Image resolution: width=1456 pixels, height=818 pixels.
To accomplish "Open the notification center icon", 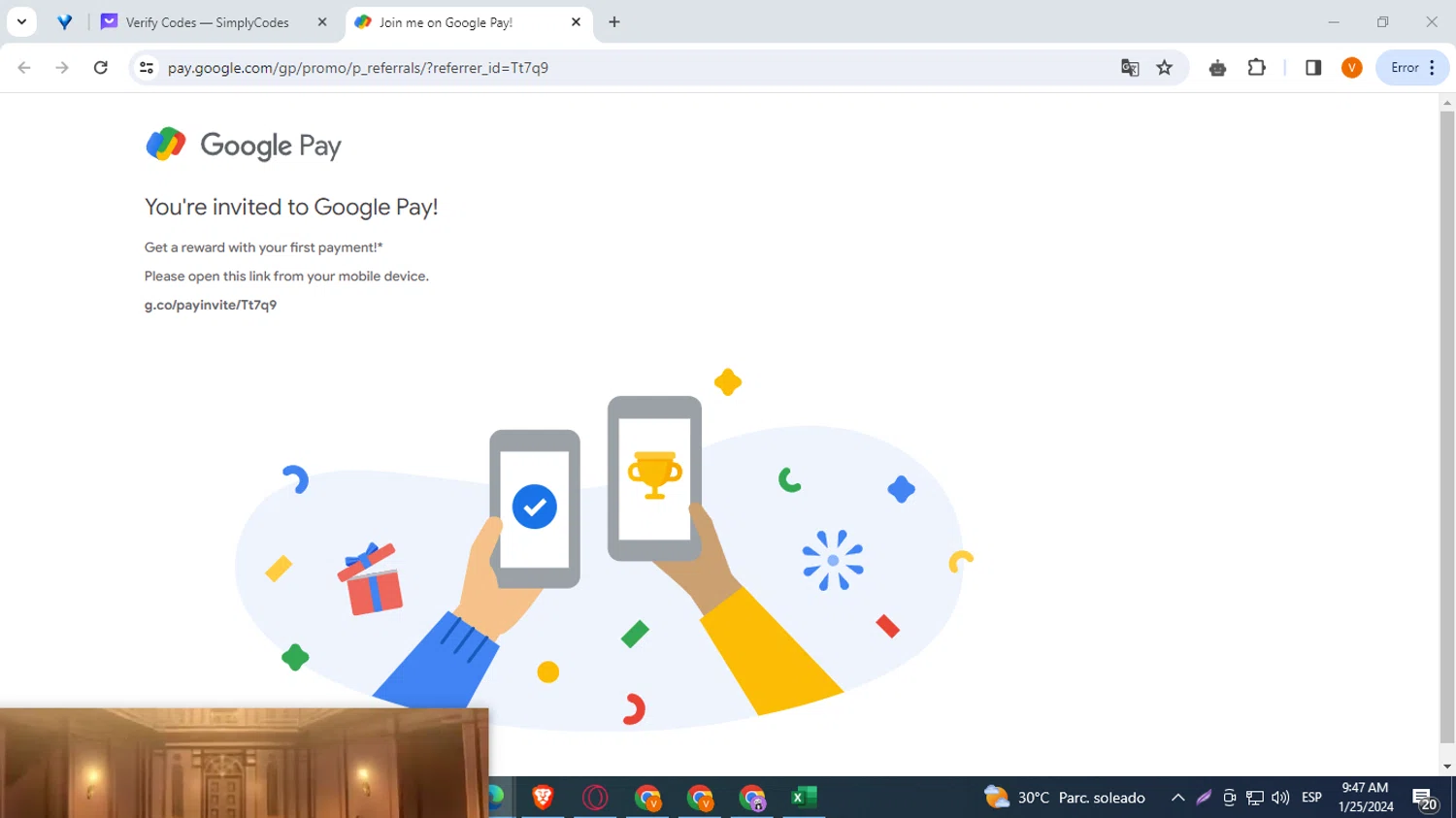I will tap(1425, 800).
